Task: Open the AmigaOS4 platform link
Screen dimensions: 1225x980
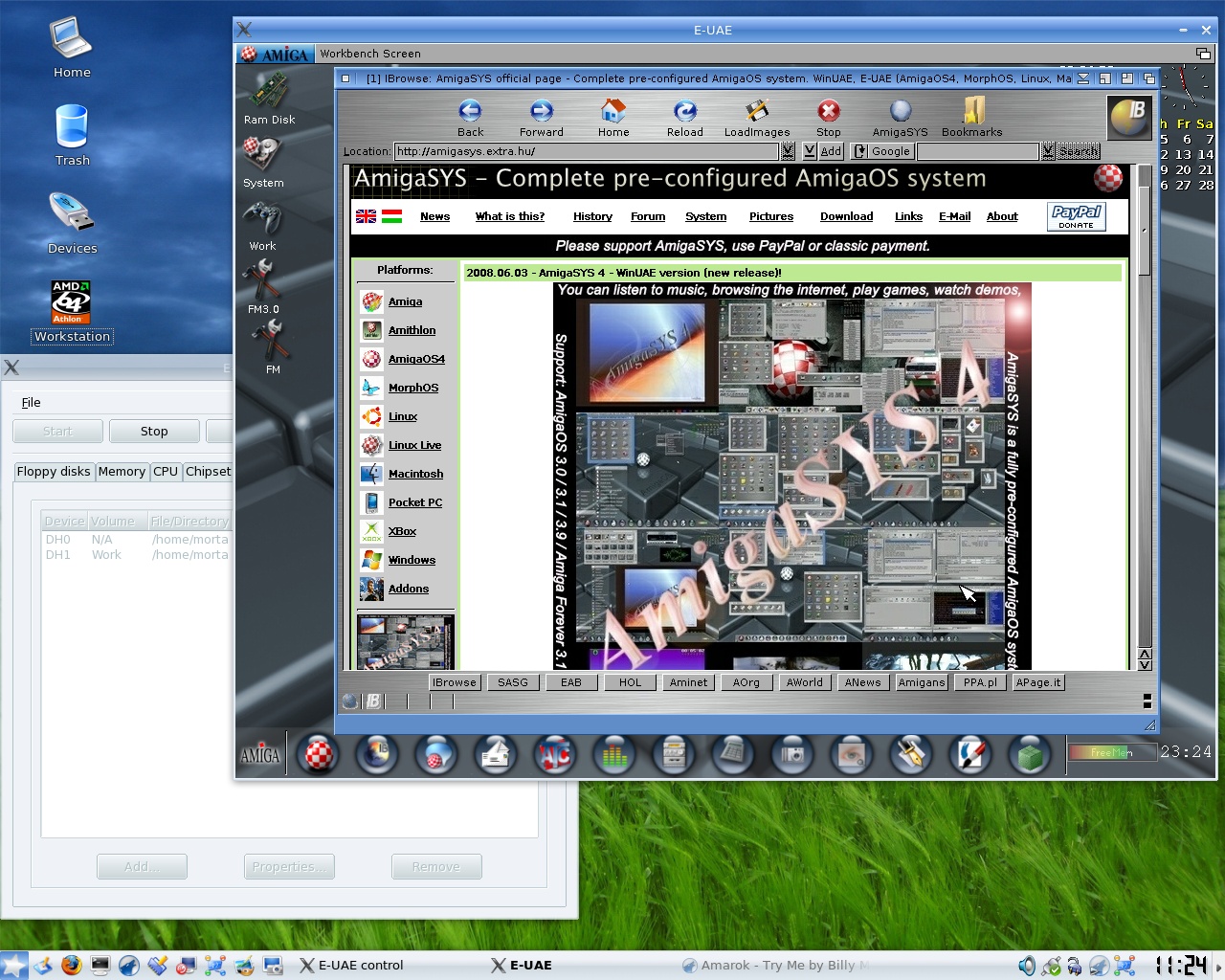Action: coord(416,359)
